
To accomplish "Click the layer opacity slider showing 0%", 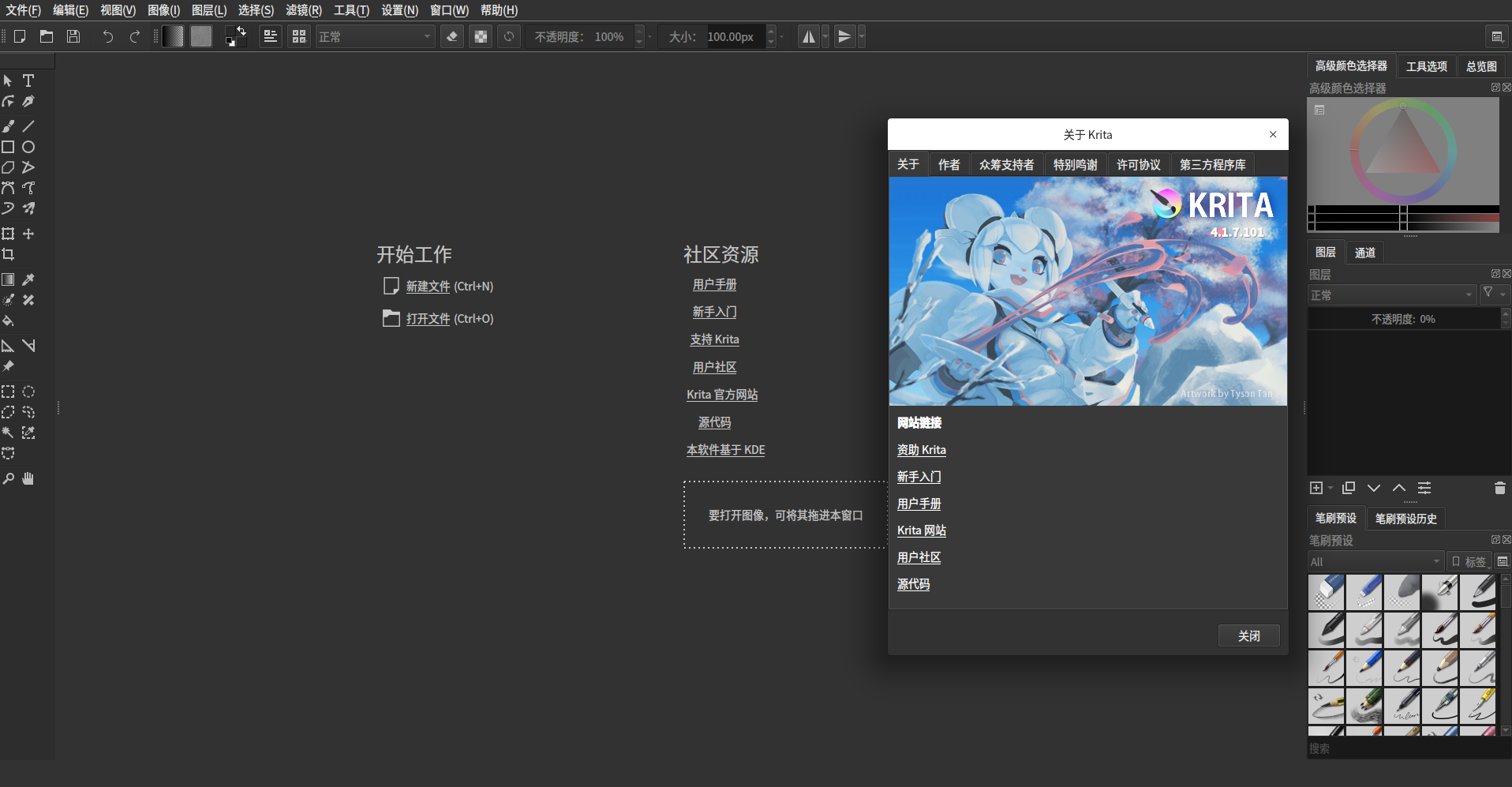I will tap(1403, 319).
